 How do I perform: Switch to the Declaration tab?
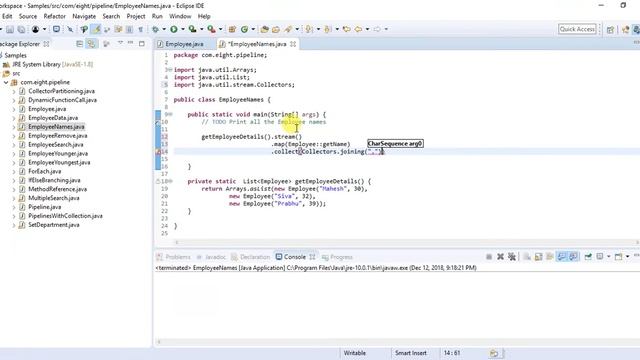coord(255,257)
